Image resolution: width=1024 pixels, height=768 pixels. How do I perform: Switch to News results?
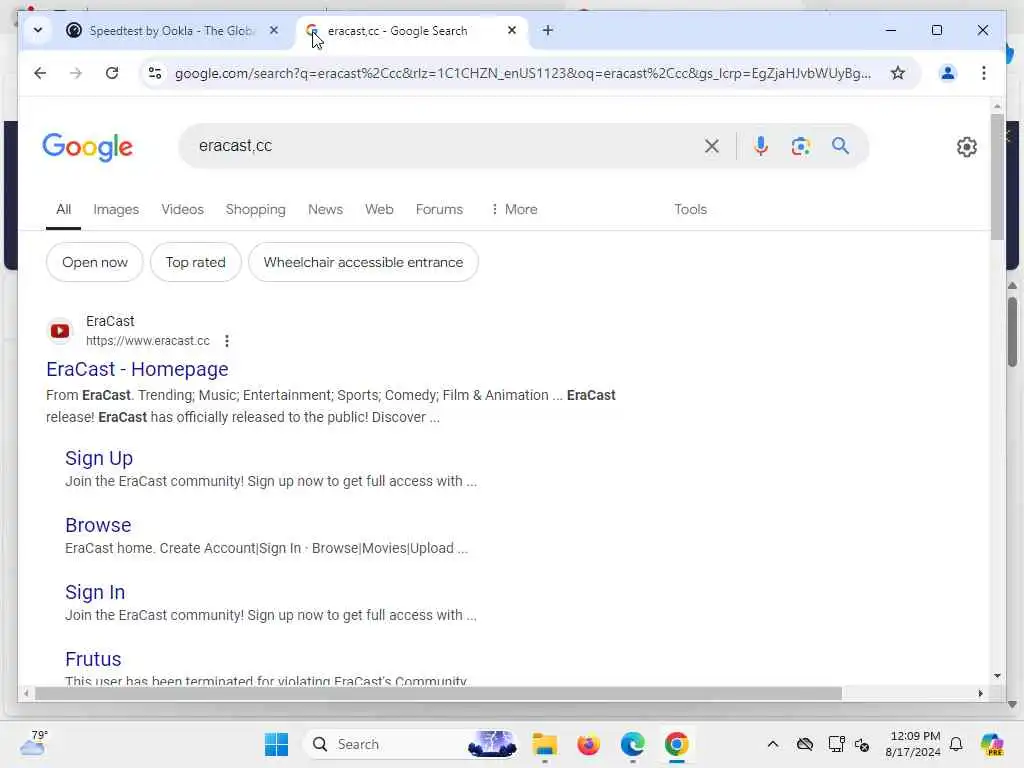point(325,210)
